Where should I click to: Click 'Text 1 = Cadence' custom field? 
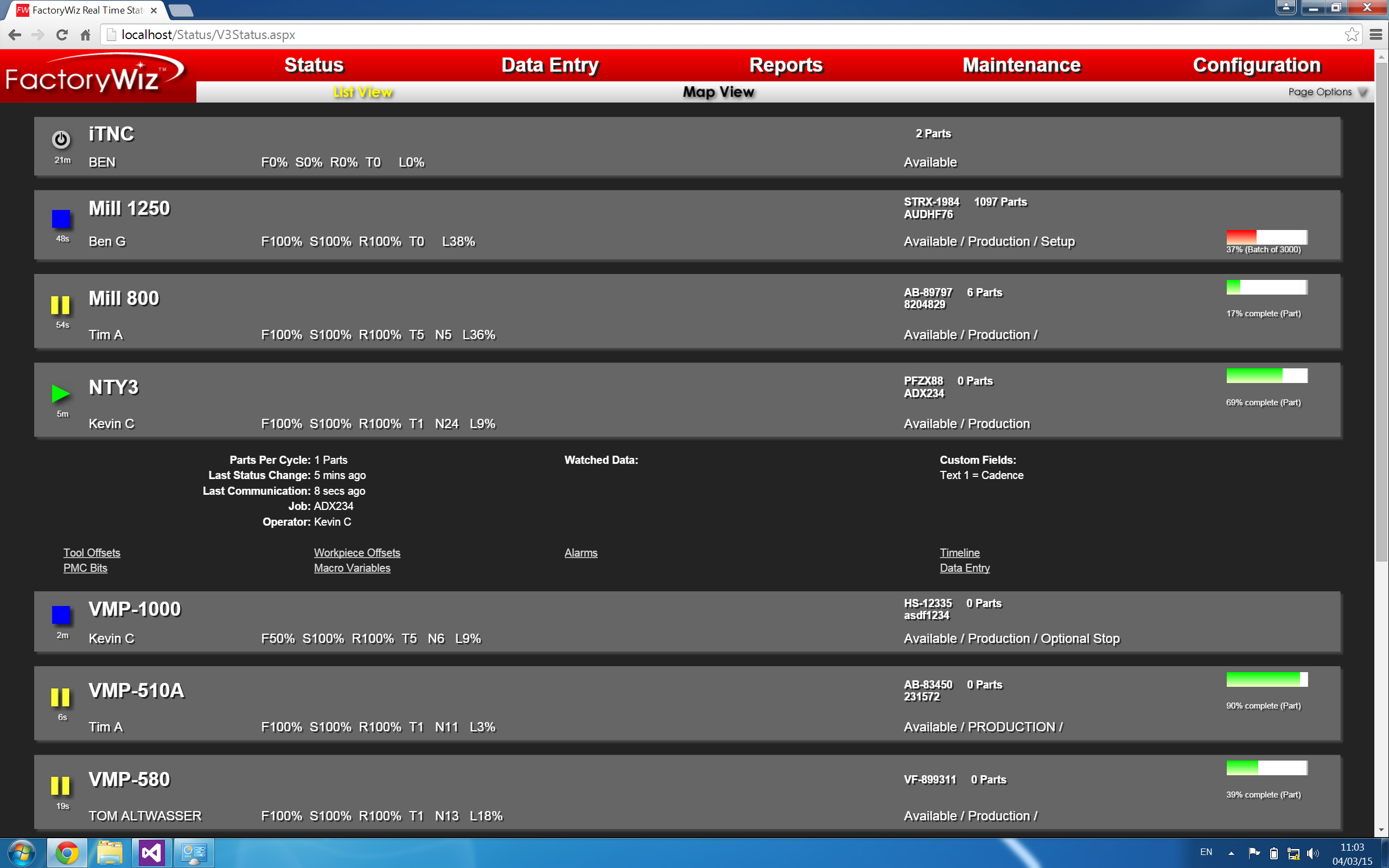(982, 475)
